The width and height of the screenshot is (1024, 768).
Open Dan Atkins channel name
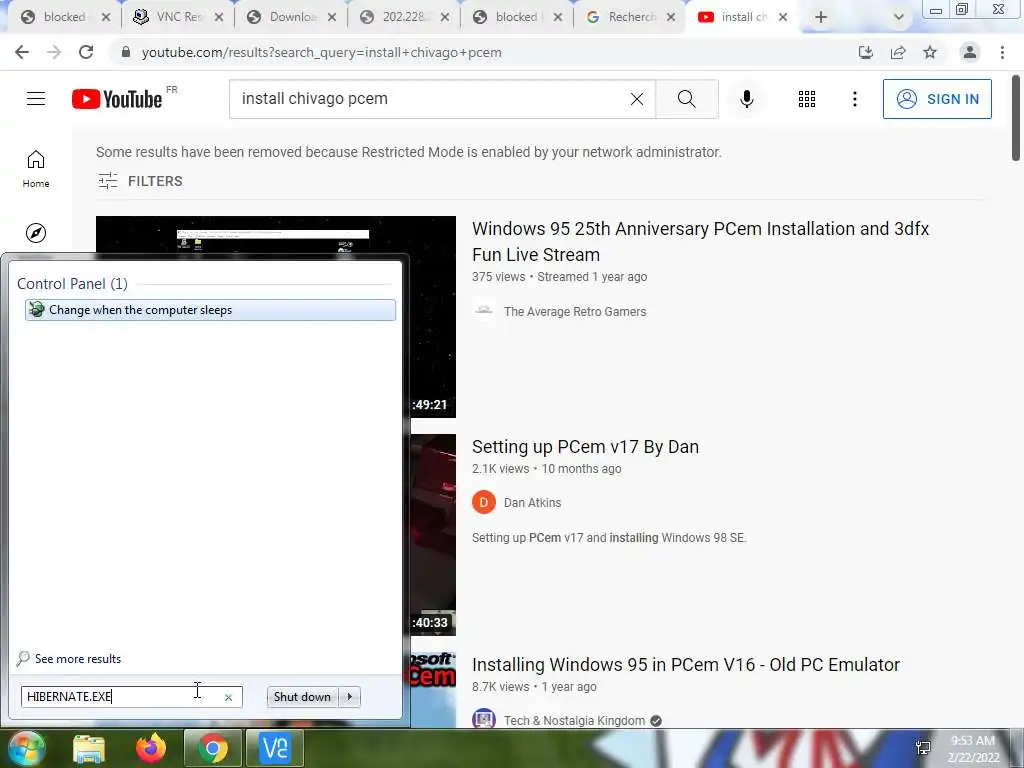coord(532,502)
